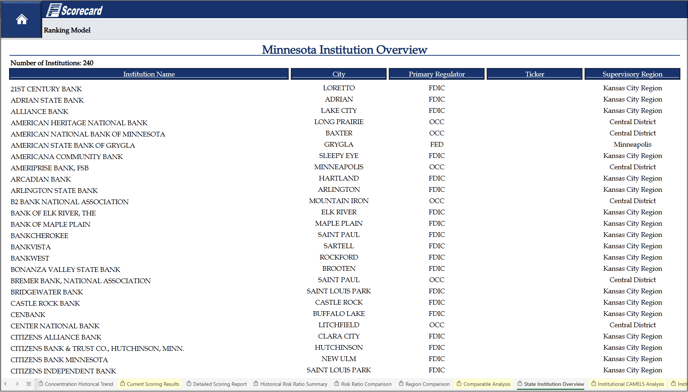Select 21ST CENTURY BANK row name
Viewport: 688px width, 392px height.
pyautogui.click(x=46, y=89)
